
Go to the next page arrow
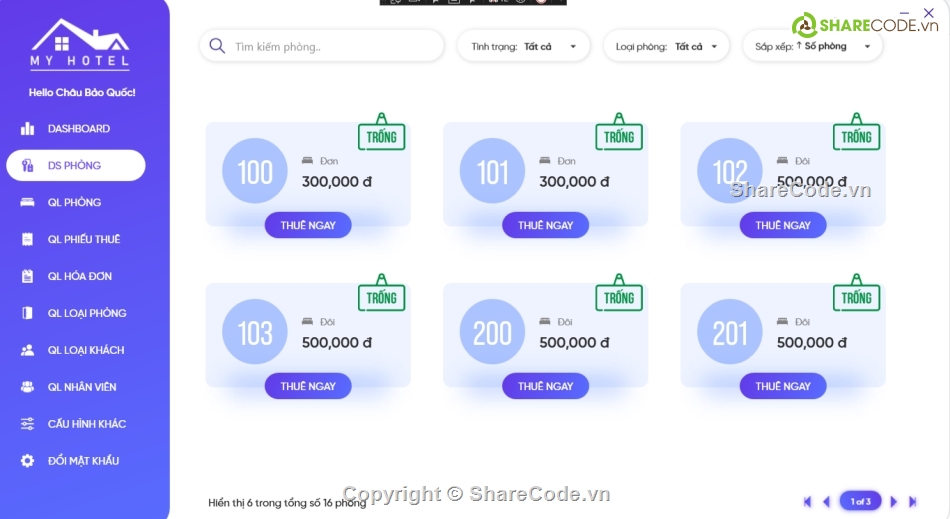[x=893, y=502]
